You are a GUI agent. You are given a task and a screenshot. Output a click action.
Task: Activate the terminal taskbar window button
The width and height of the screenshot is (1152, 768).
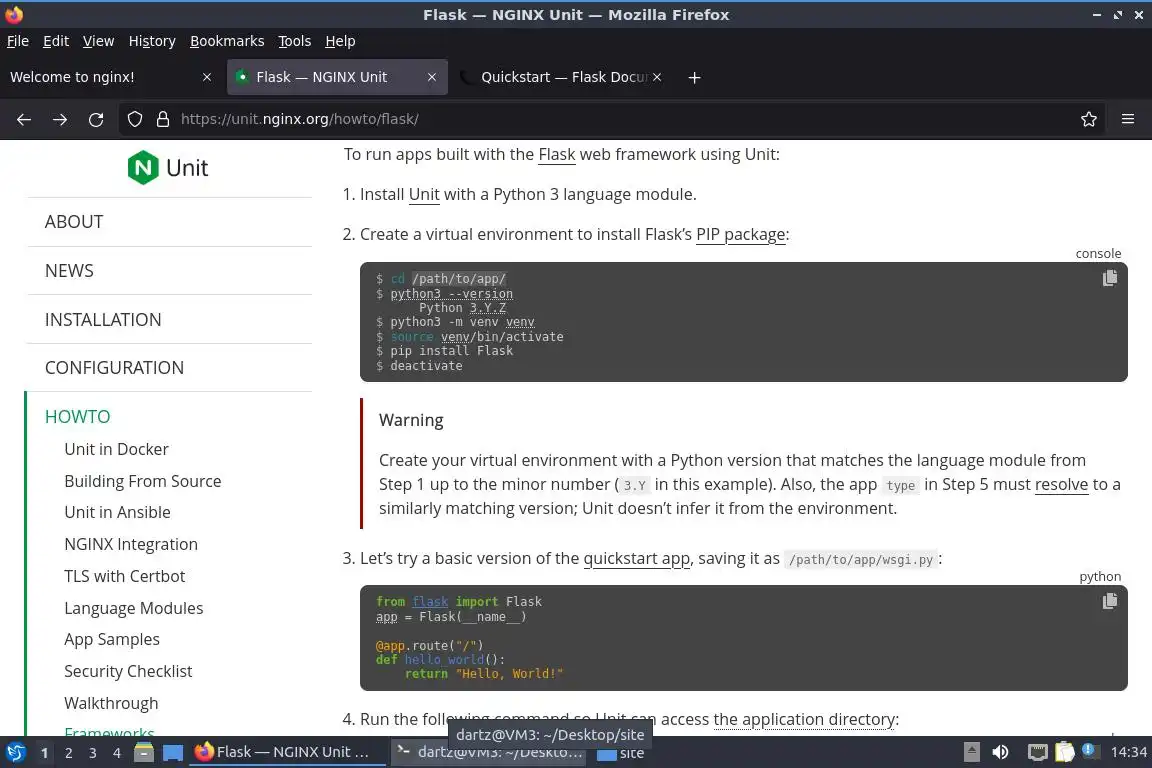coord(488,753)
